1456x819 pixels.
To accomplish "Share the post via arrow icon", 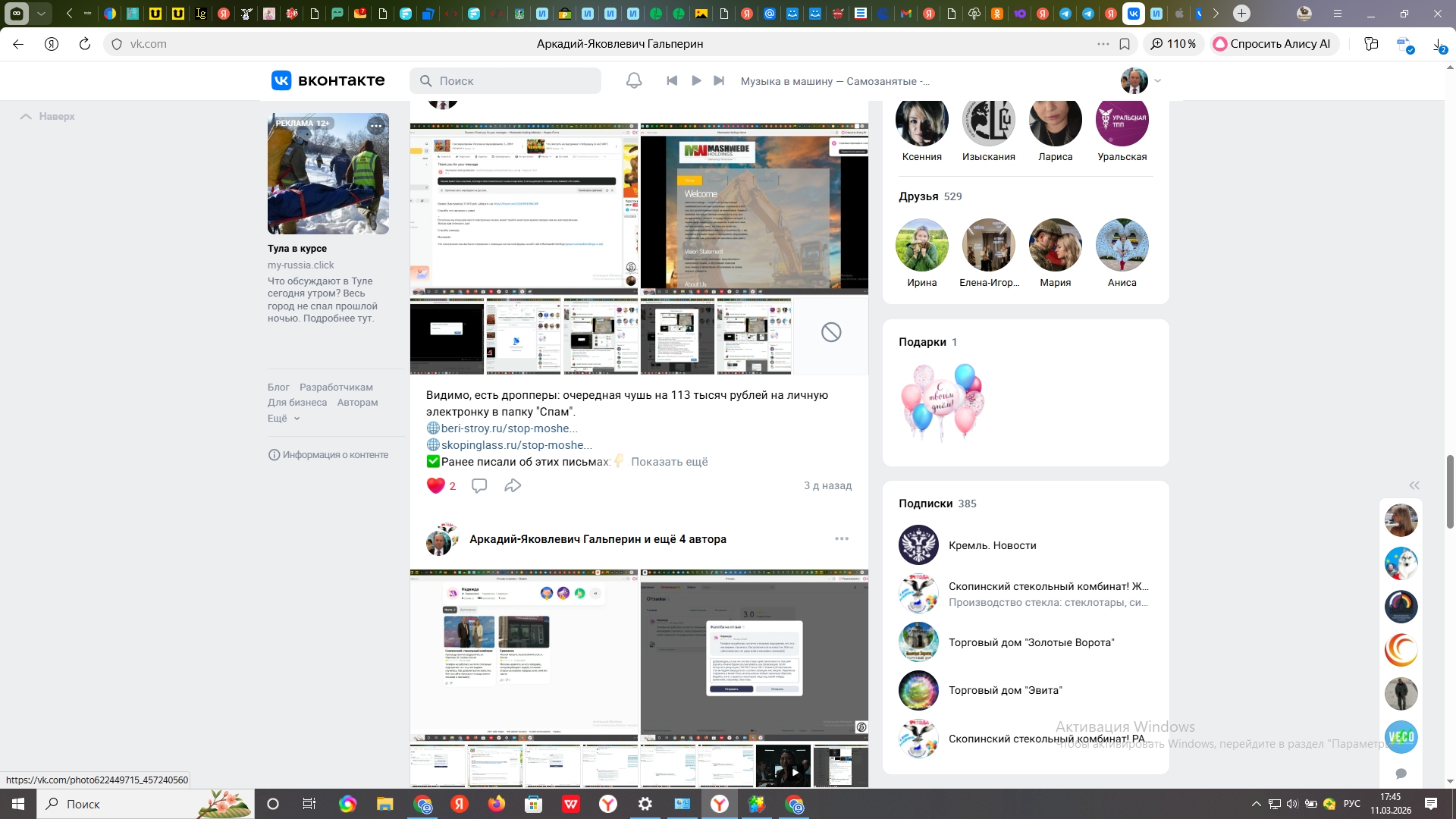I will click(513, 485).
